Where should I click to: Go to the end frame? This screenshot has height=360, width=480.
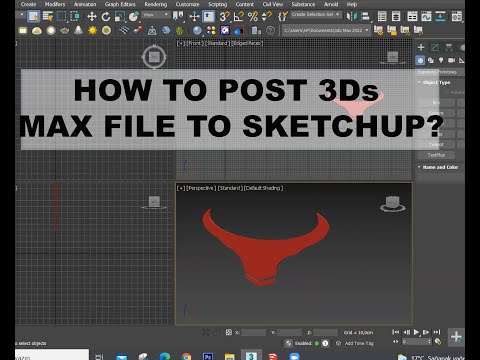[x=437, y=332]
